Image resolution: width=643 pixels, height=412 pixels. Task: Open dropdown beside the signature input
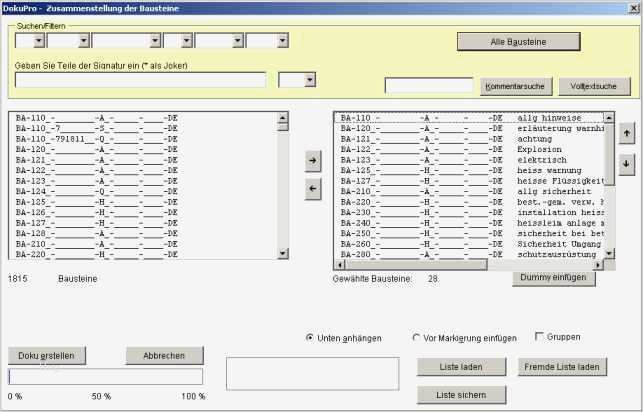[x=310, y=80]
